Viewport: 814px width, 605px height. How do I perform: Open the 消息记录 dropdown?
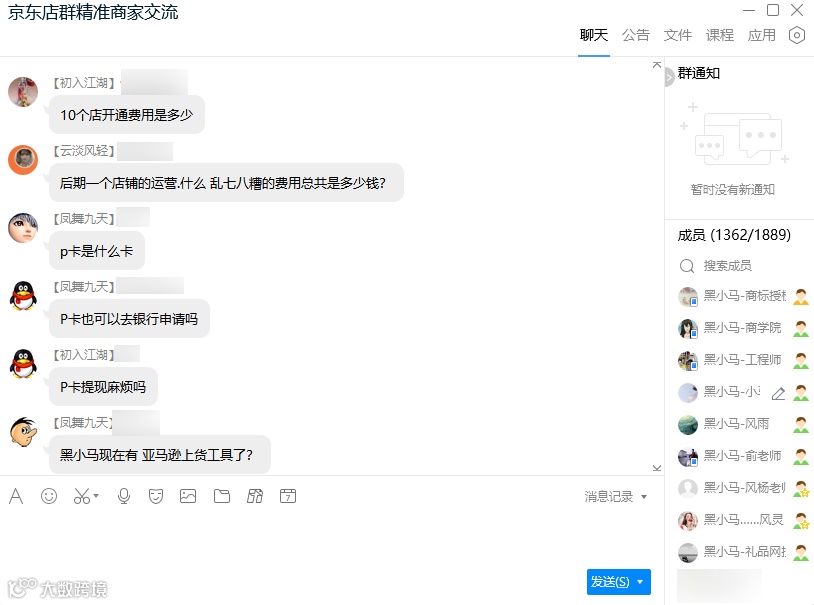point(615,497)
